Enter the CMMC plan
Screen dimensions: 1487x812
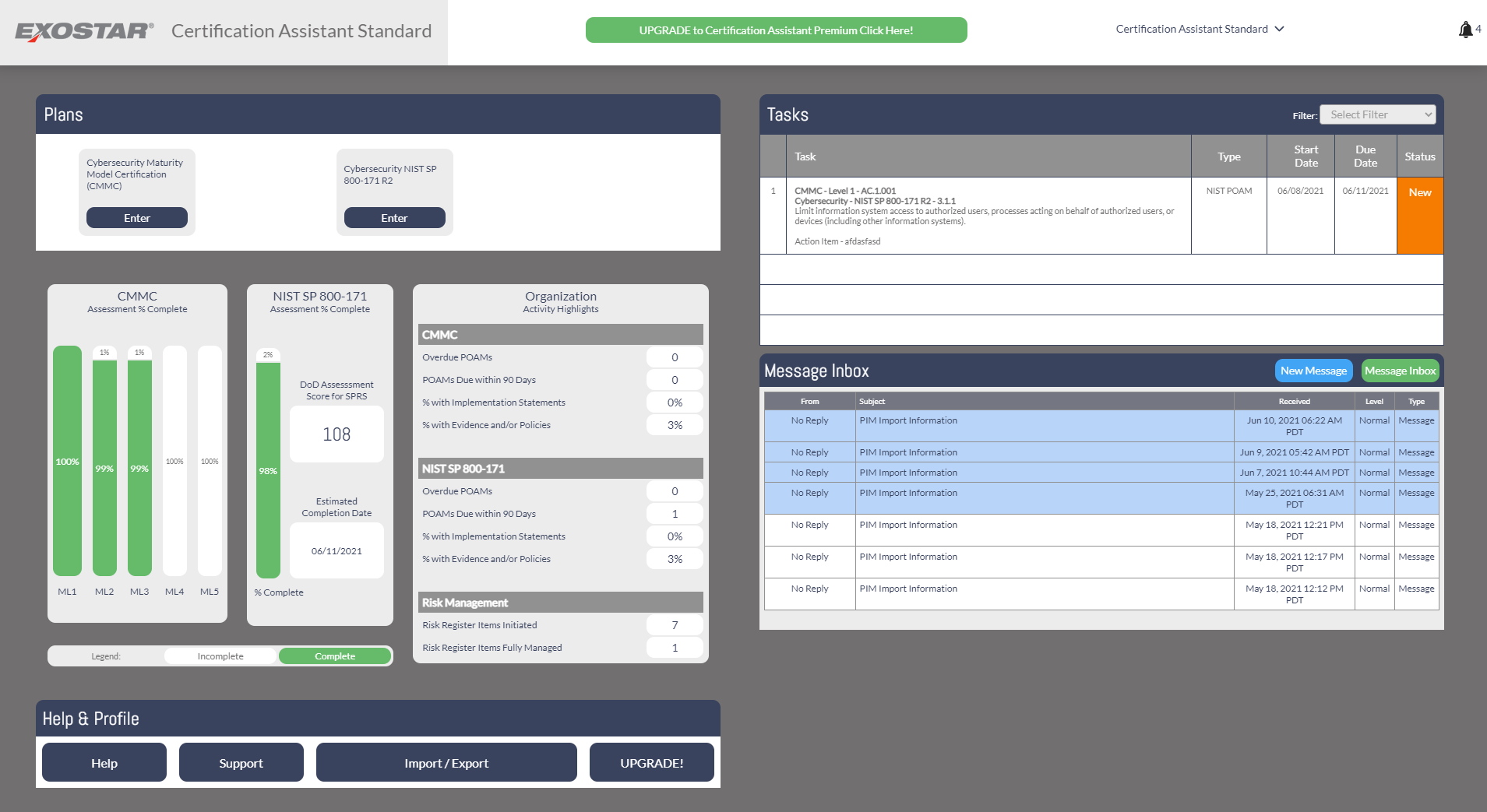click(x=136, y=218)
